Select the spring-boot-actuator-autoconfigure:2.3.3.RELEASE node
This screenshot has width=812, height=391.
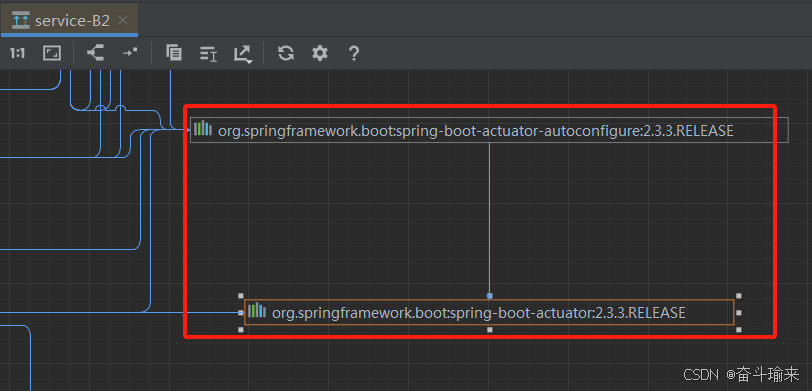tap(489, 130)
